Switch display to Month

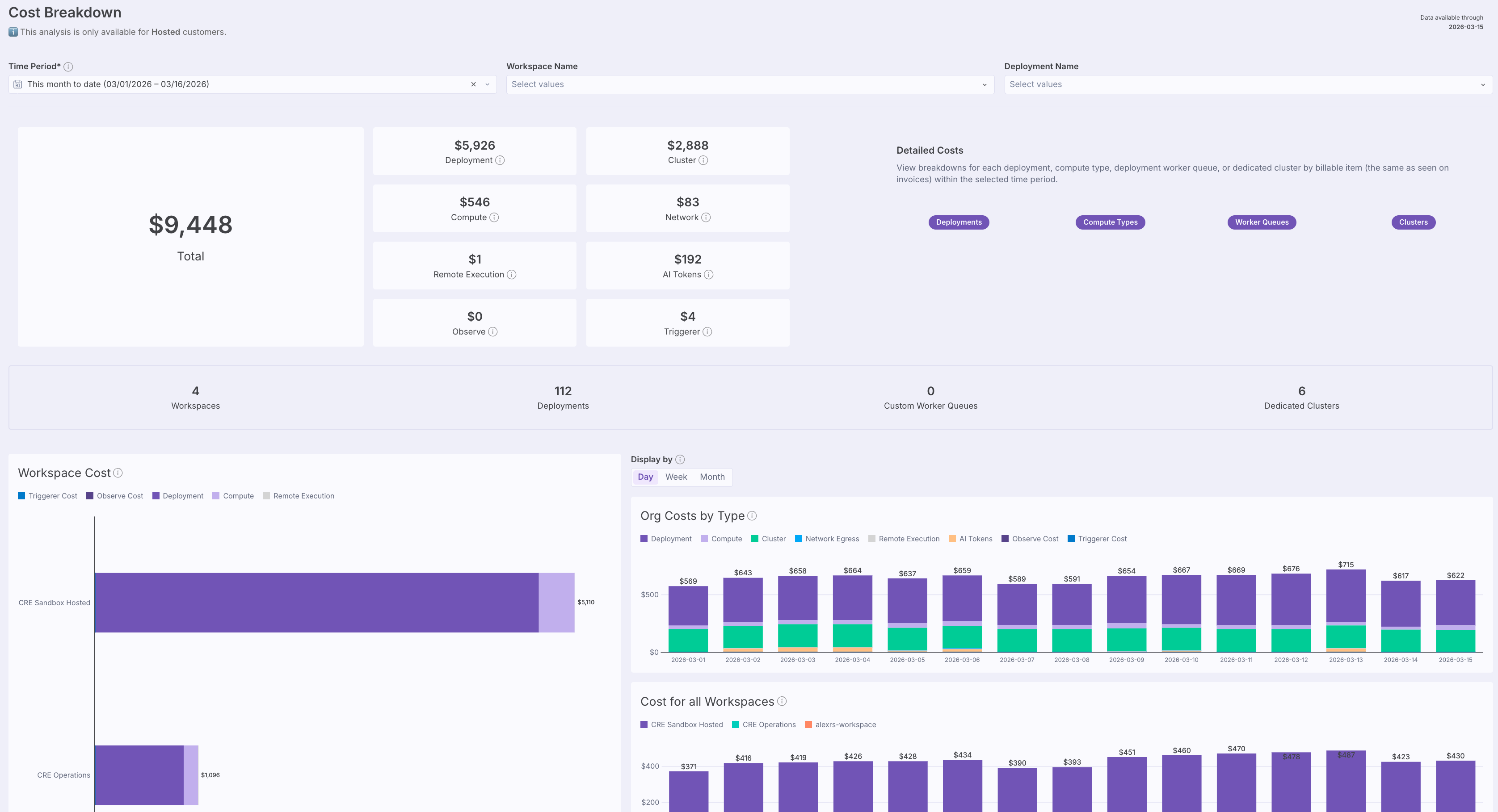(x=712, y=477)
